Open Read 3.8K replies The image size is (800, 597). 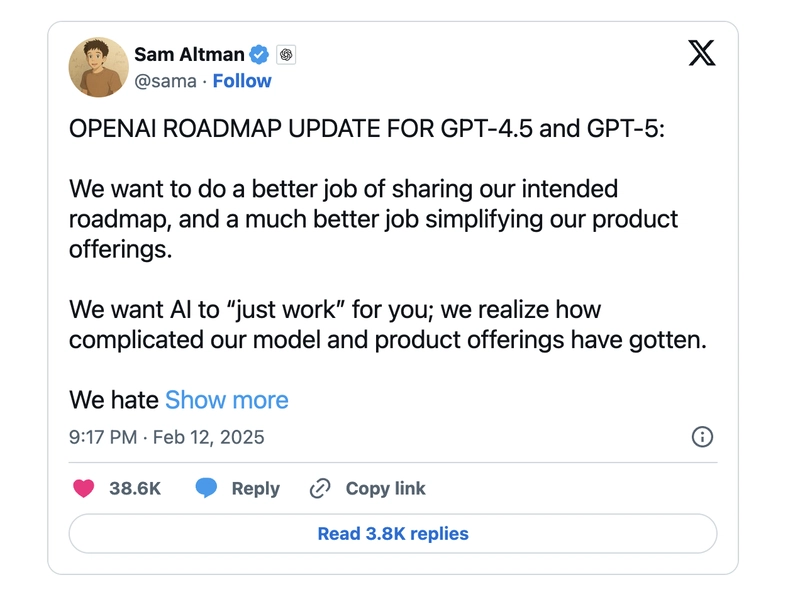[393, 534]
